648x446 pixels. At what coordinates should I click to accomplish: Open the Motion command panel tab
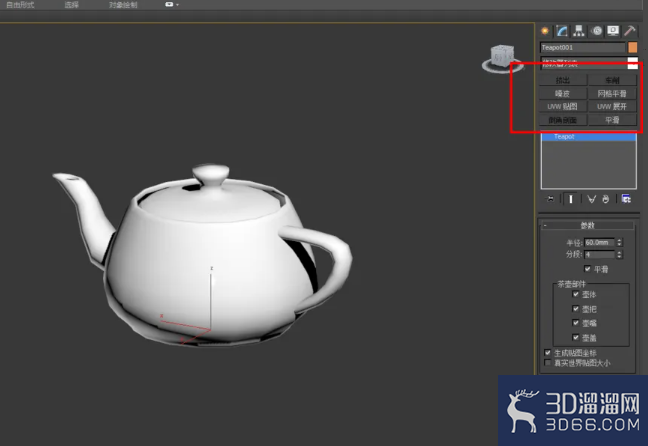pos(596,31)
